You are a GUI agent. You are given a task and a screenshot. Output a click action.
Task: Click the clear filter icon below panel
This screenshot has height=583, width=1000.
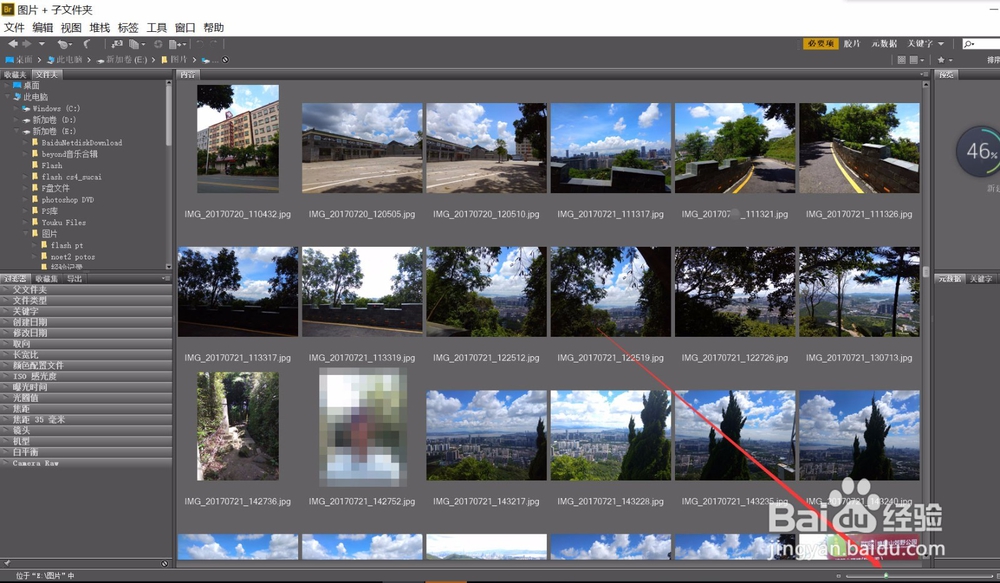point(165,564)
